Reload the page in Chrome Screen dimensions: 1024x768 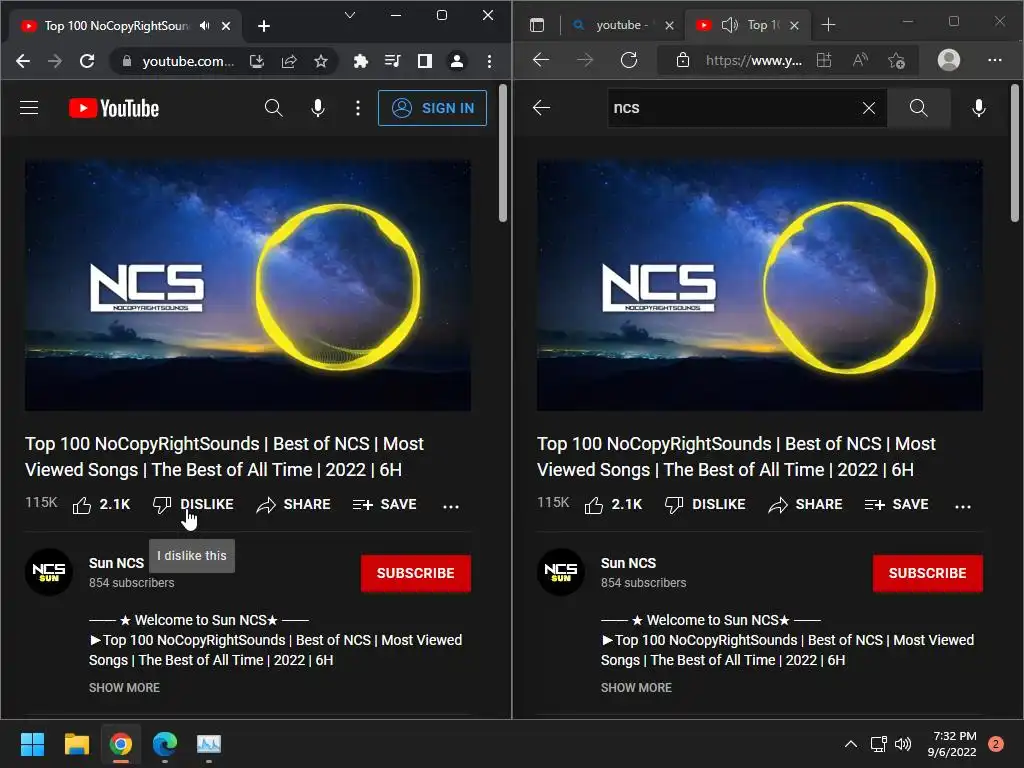click(x=87, y=61)
